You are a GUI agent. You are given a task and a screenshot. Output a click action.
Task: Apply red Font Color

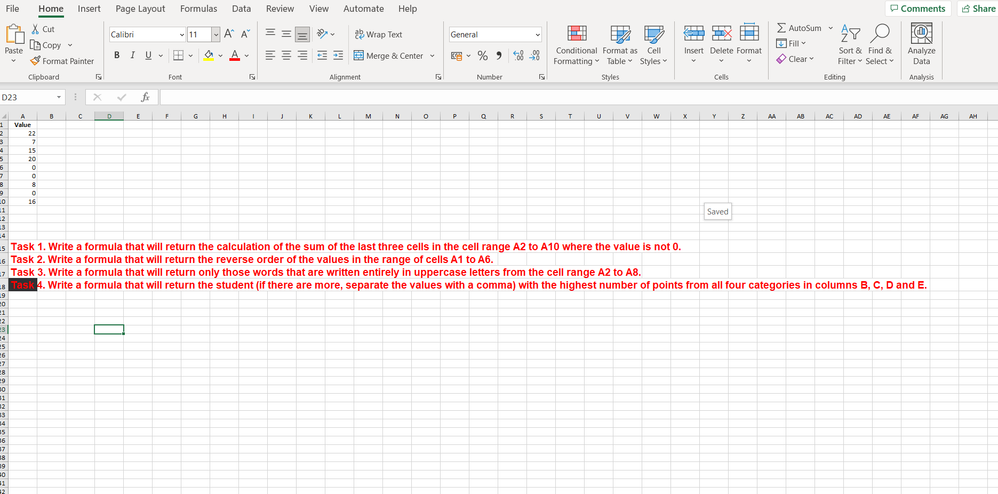(x=234, y=56)
